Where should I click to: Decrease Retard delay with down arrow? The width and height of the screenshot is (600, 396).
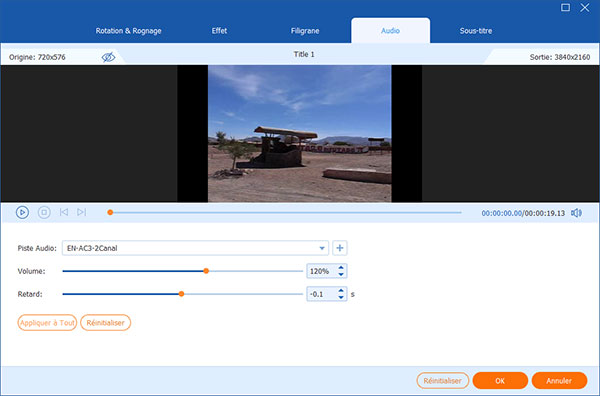[x=341, y=297]
